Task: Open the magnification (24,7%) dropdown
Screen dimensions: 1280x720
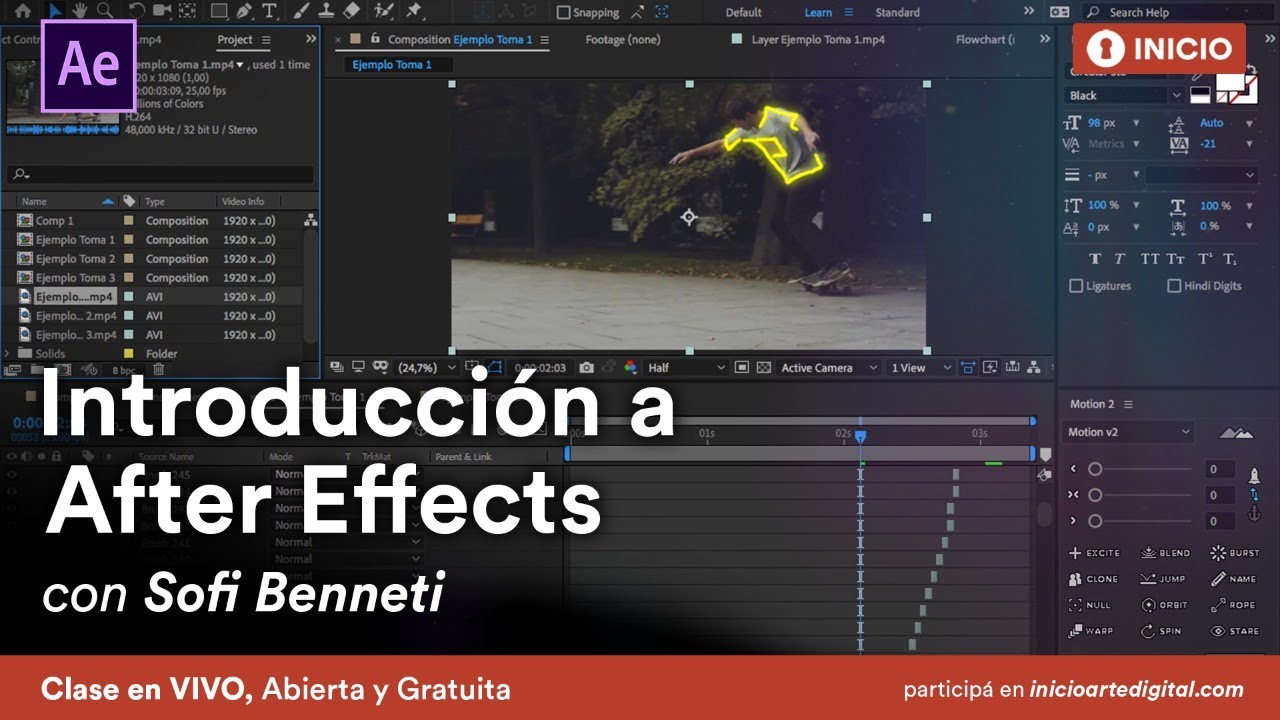Action: click(x=427, y=368)
